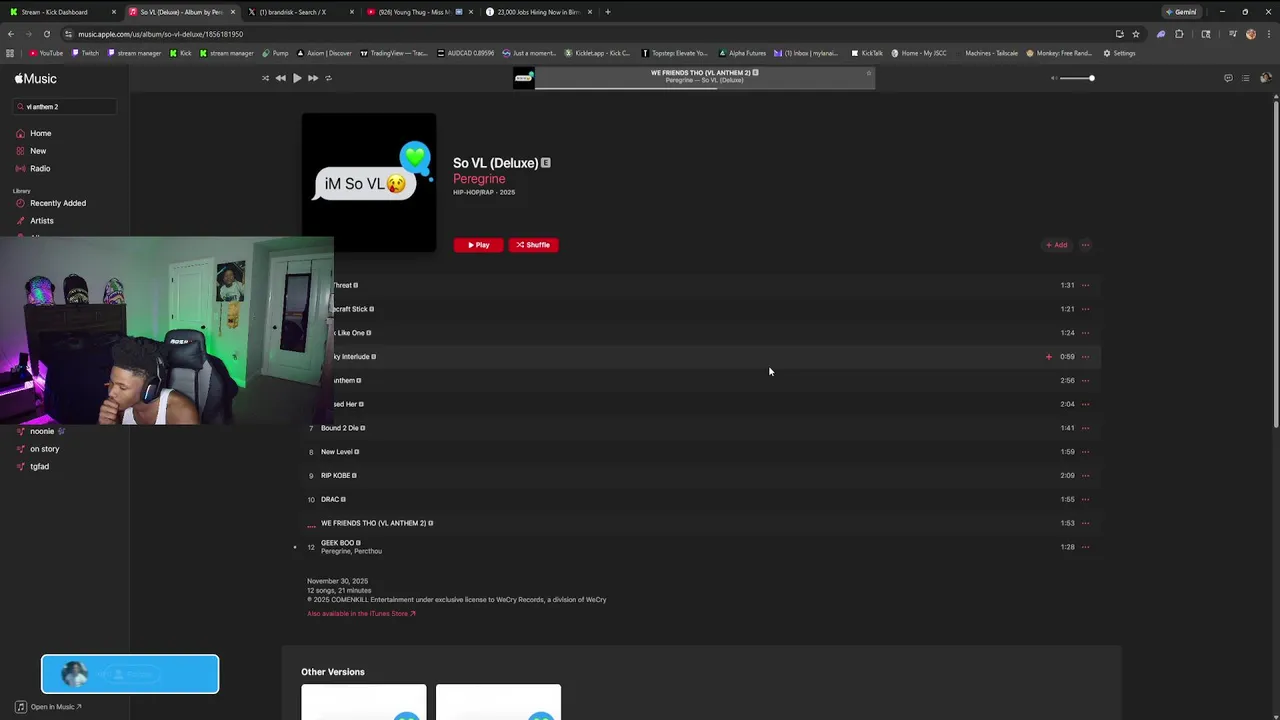Open more options for the album
The height and width of the screenshot is (720, 1280).
click(x=1085, y=245)
